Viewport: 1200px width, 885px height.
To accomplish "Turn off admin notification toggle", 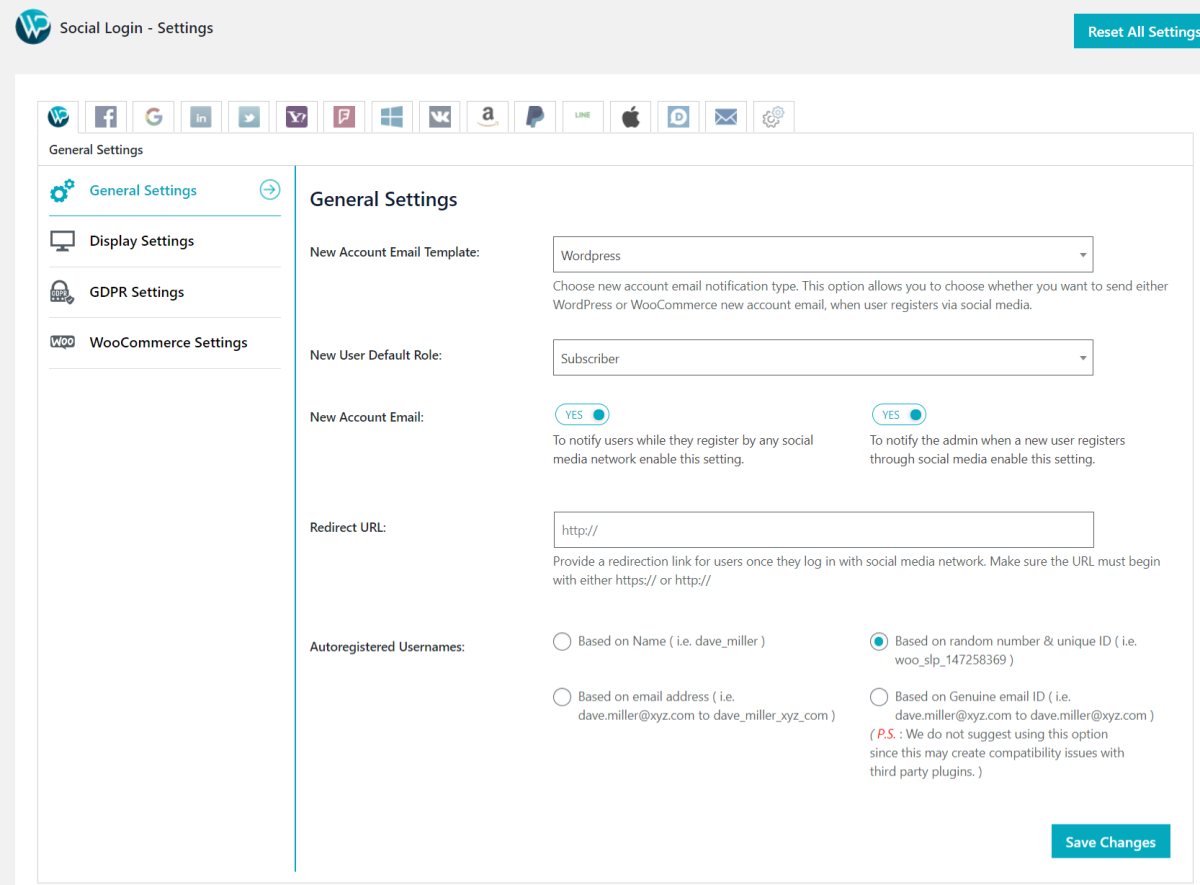I will click(898, 415).
